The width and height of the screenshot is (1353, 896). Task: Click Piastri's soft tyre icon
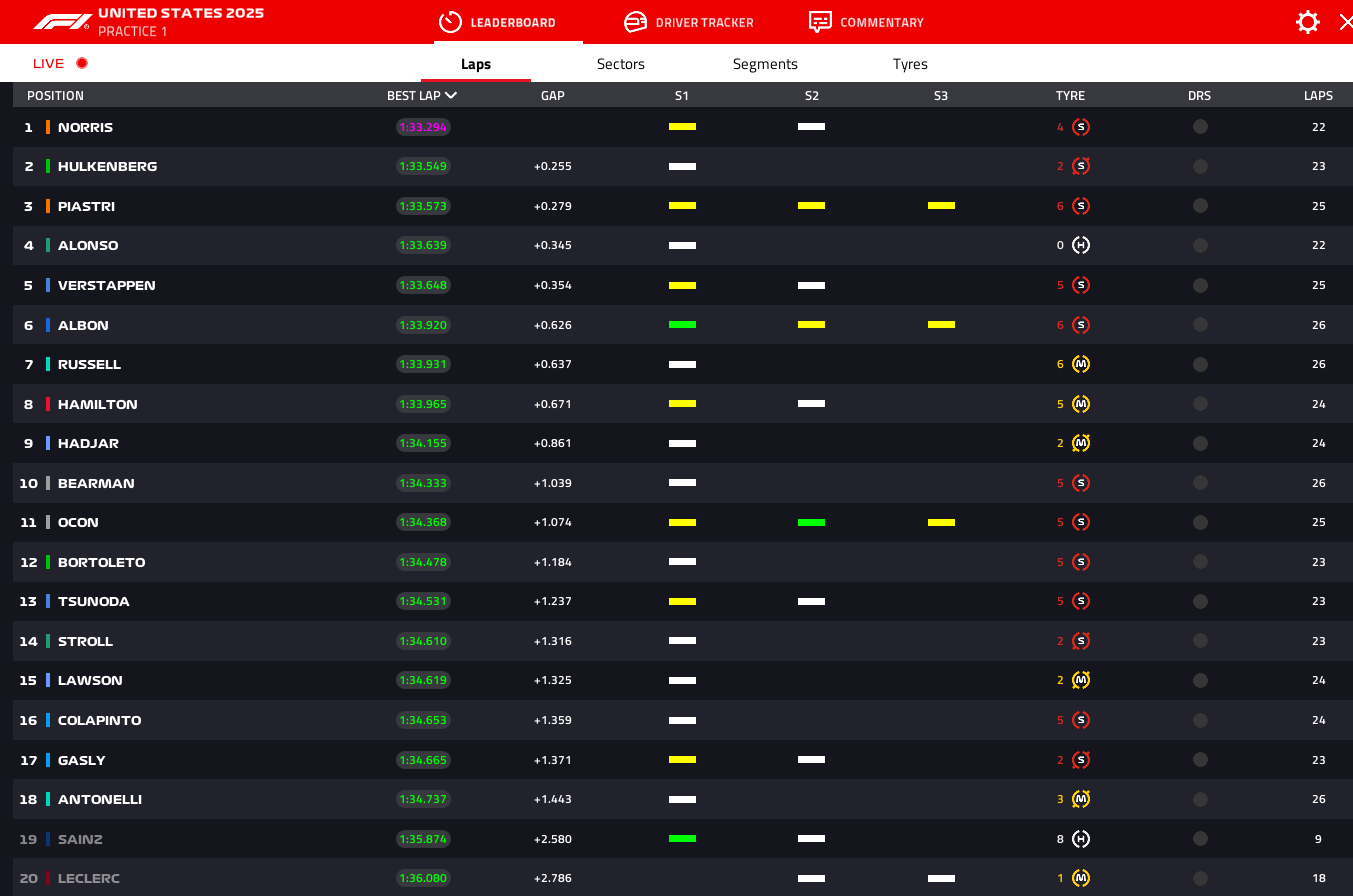[x=1080, y=206]
